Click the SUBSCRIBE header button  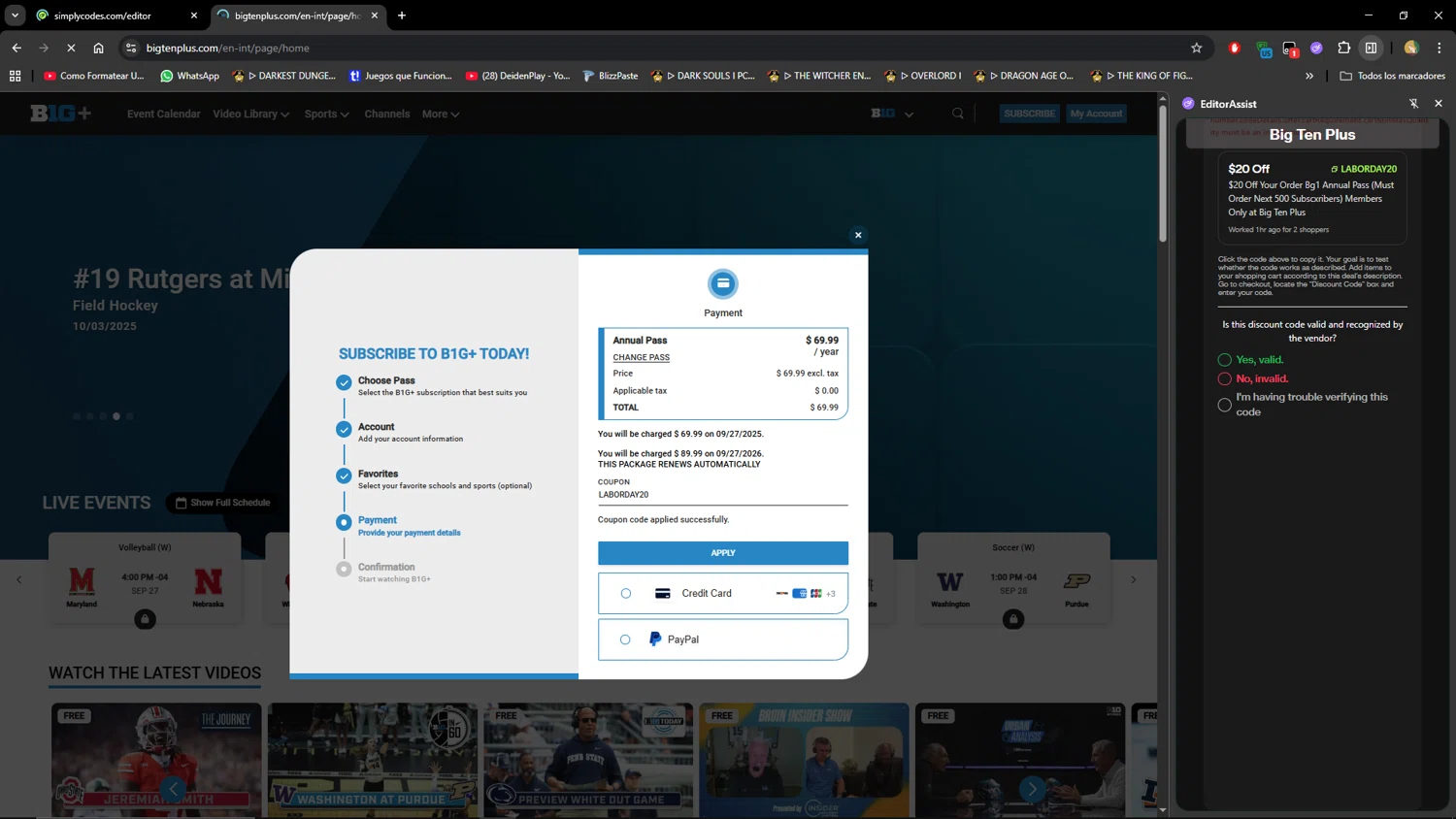point(1029,114)
